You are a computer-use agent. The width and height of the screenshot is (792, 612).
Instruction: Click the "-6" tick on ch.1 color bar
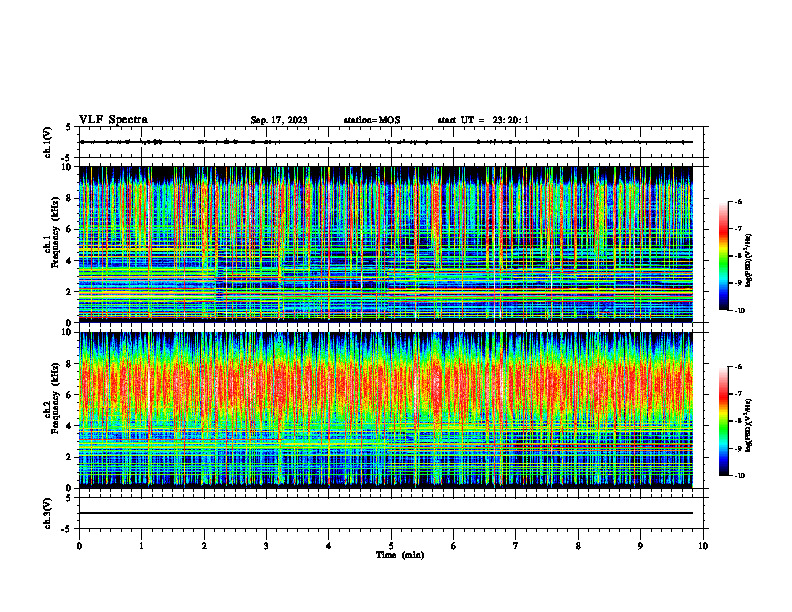[x=739, y=201]
